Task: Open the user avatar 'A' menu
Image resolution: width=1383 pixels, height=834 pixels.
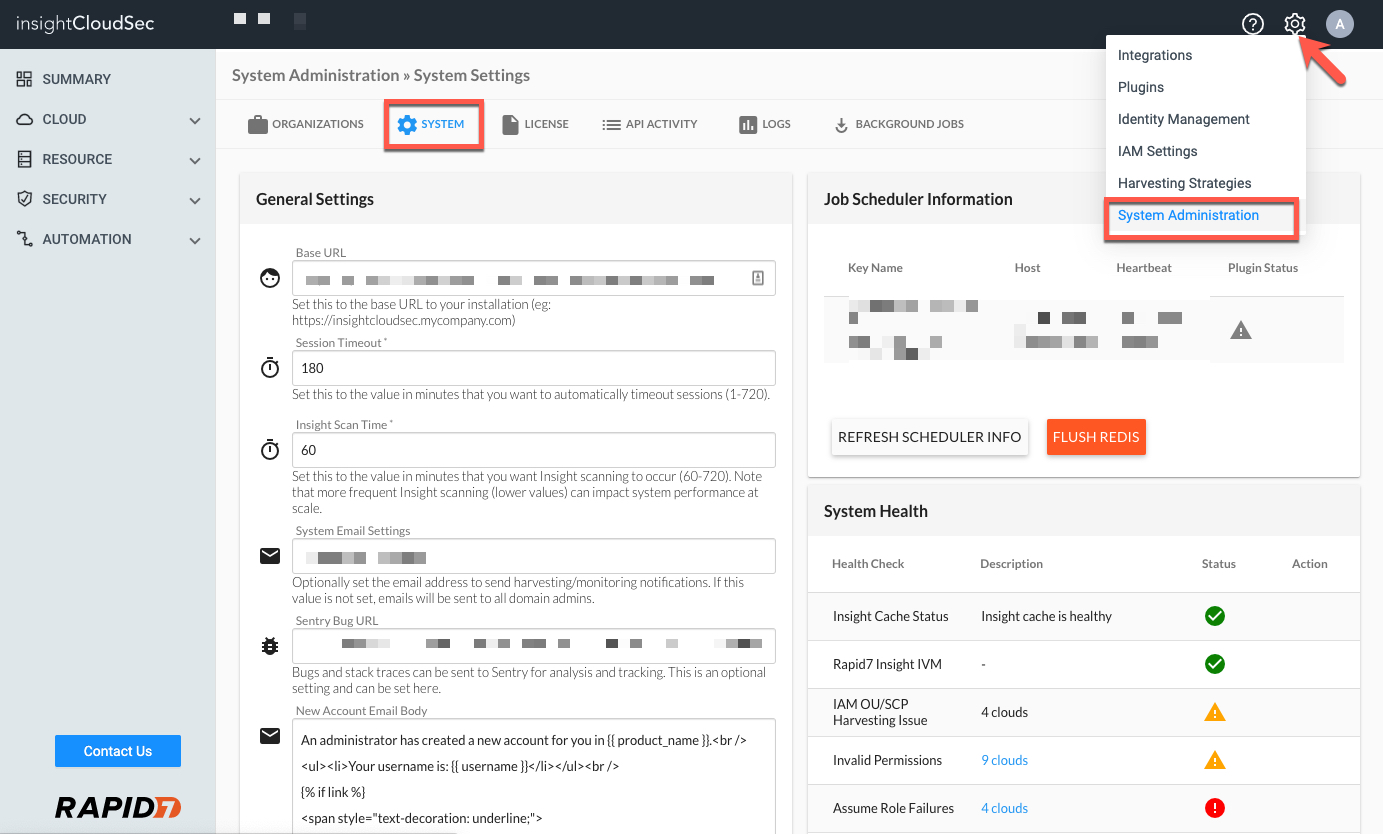Action: click(1340, 24)
